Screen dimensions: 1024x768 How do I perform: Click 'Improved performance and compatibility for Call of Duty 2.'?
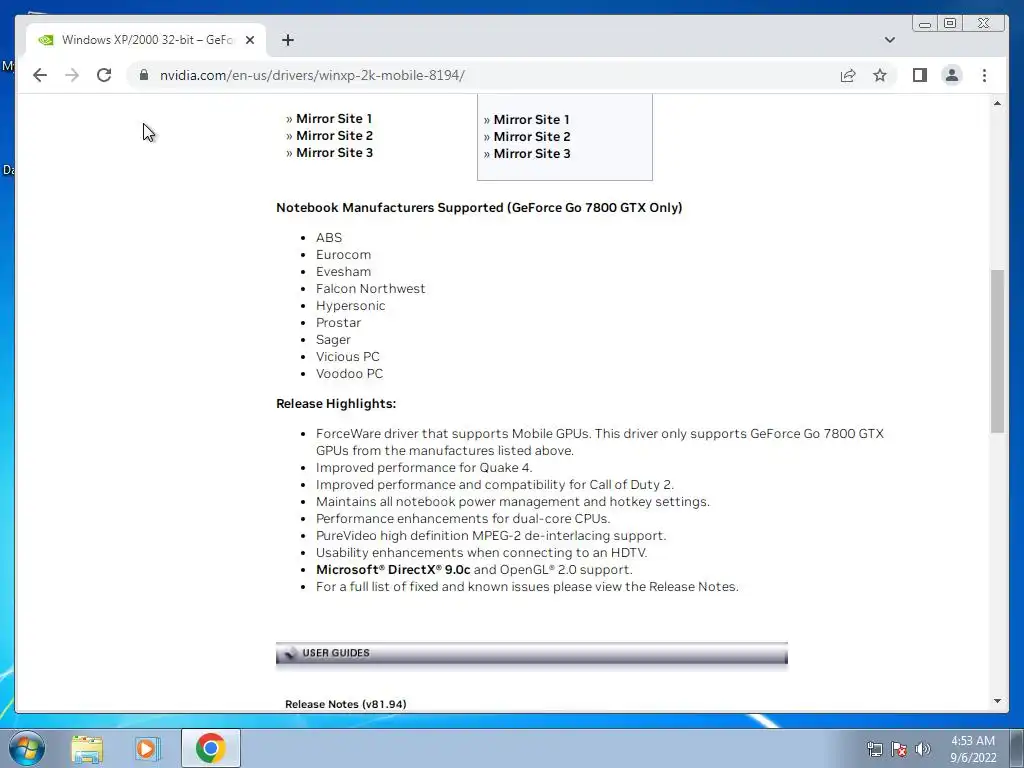495,485
